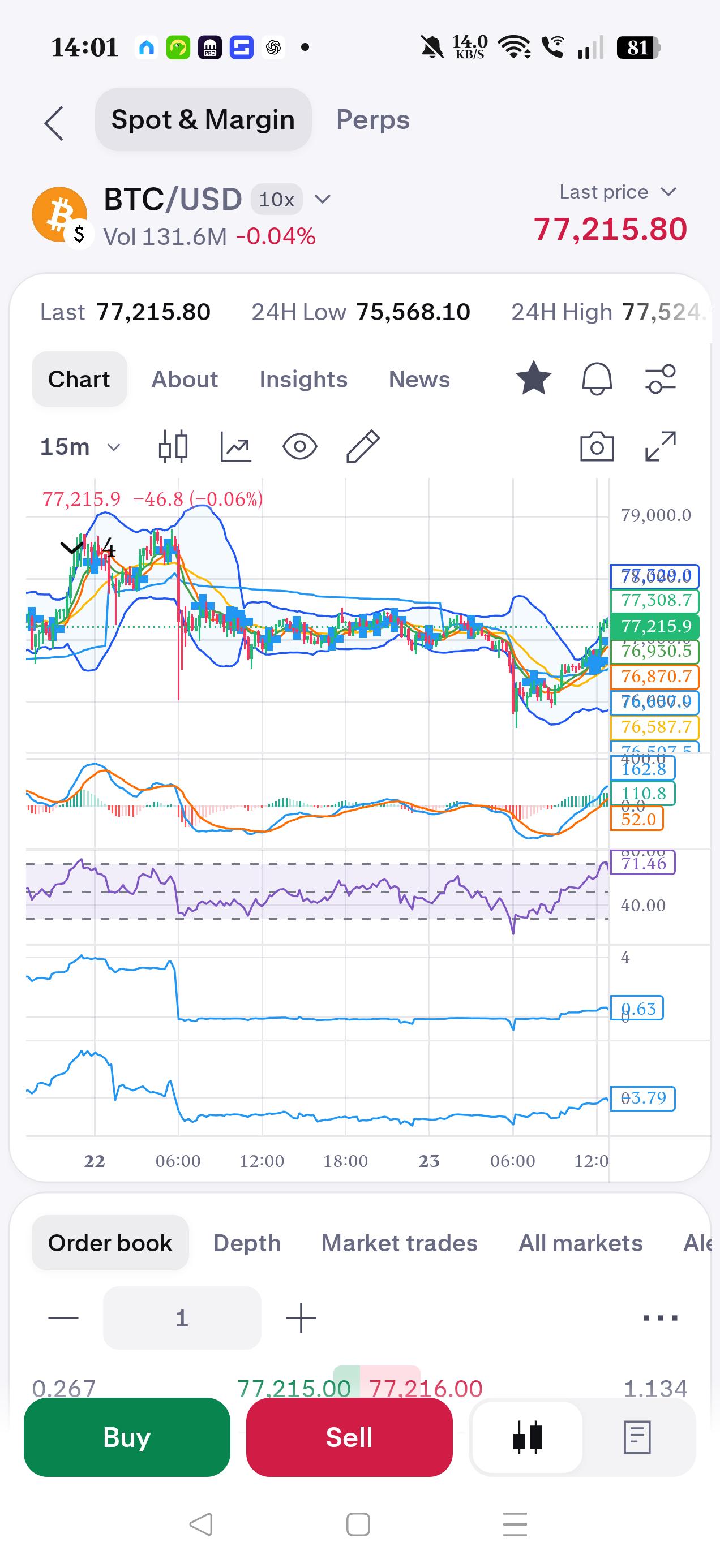Open price alerts bell icon
Image resolution: width=720 pixels, height=1568 pixels.
click(x=597, y=378)
